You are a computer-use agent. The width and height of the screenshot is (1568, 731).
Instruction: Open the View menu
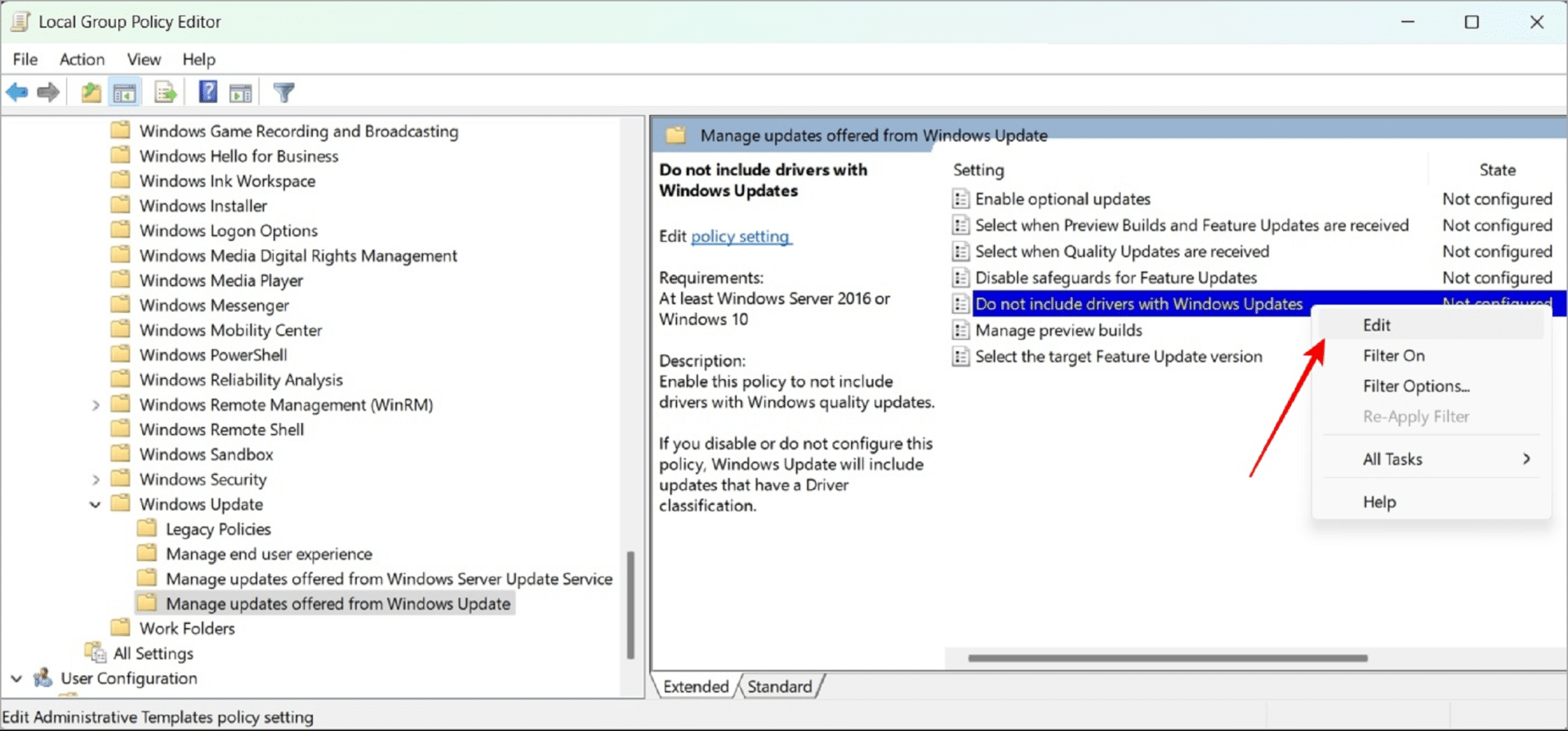point(144,59)
